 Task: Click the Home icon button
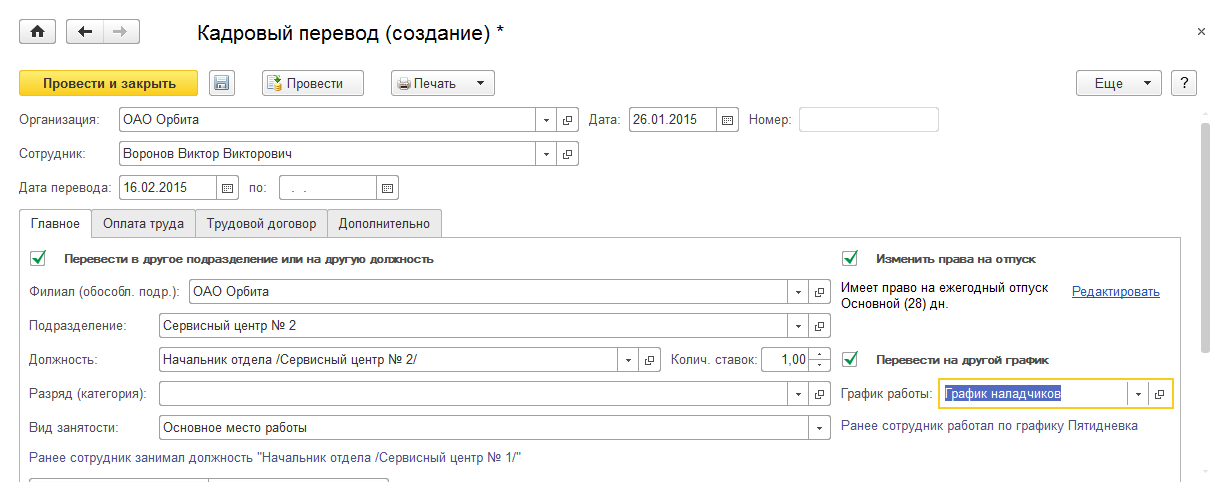(x=38, y=32)
